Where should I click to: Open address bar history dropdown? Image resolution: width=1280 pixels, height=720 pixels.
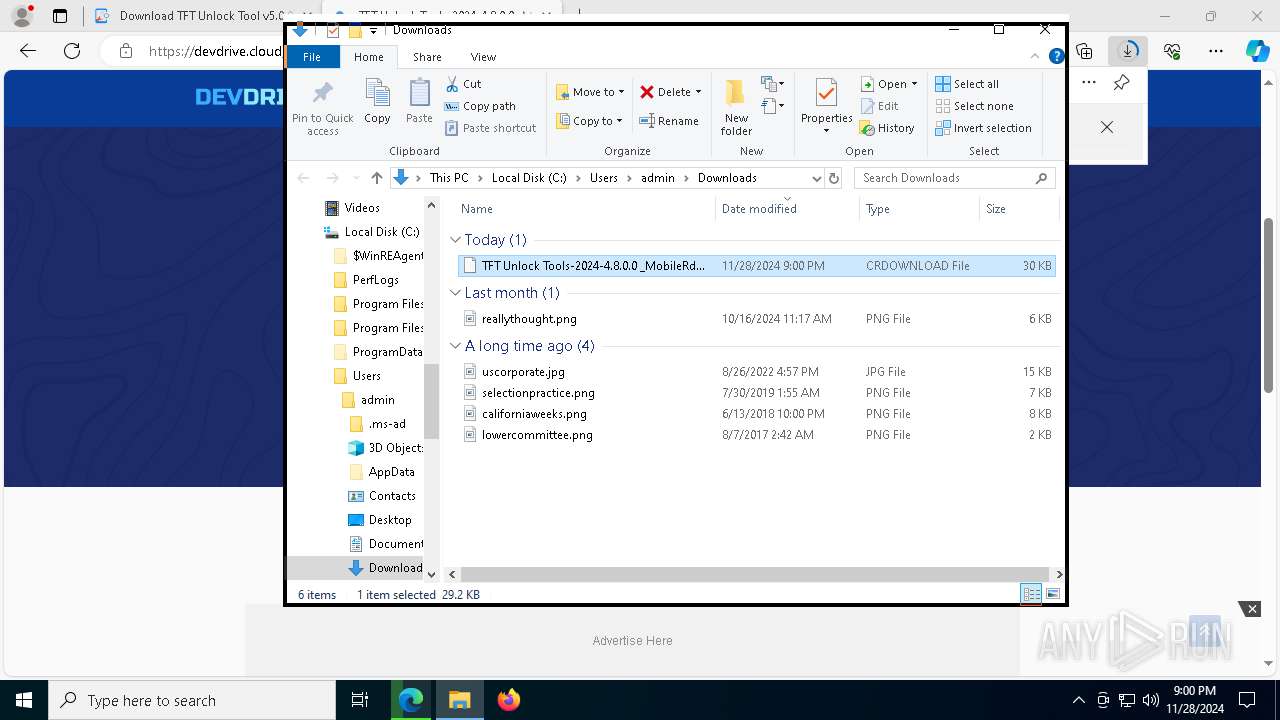pos(816,178)
